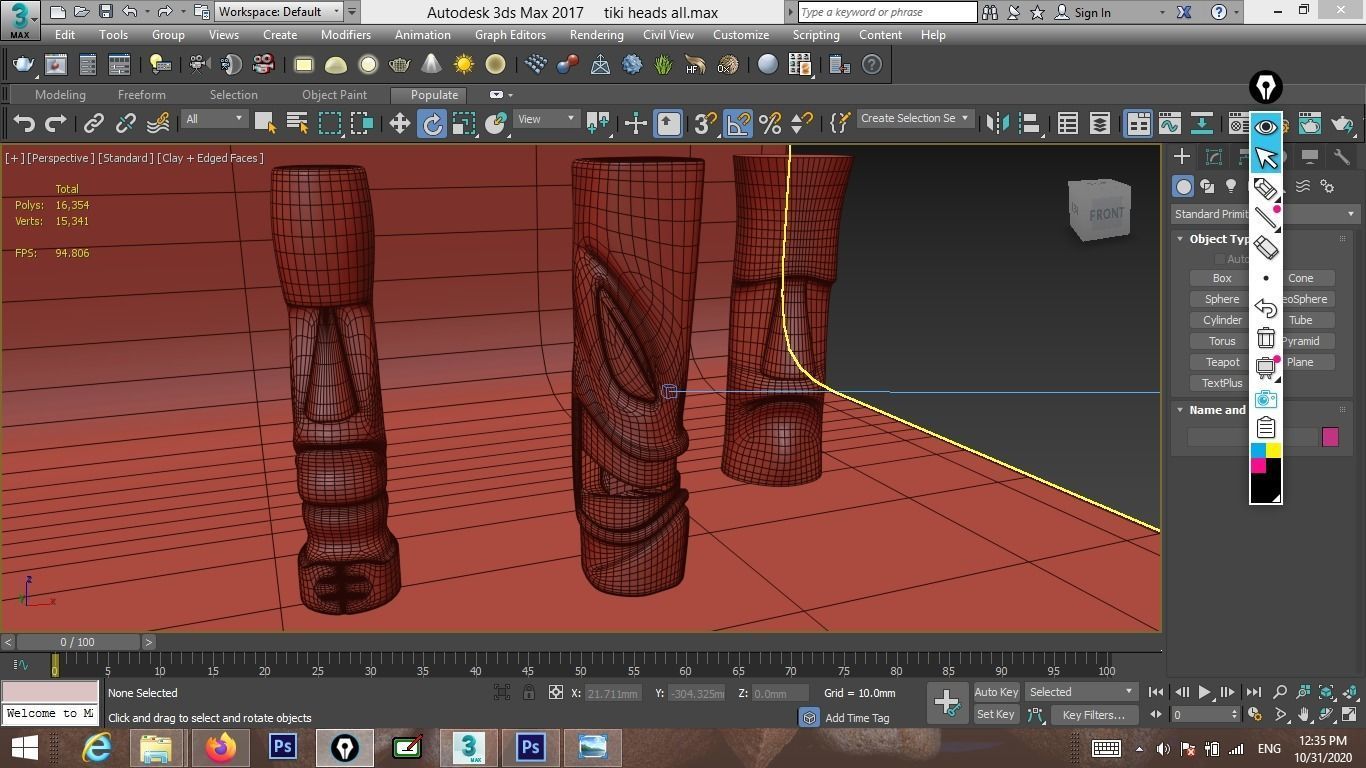Toggle Window/Crossing selection mode
This screenshot has height=768, width=1366.
pyautogui.click(x=362, y=123)
